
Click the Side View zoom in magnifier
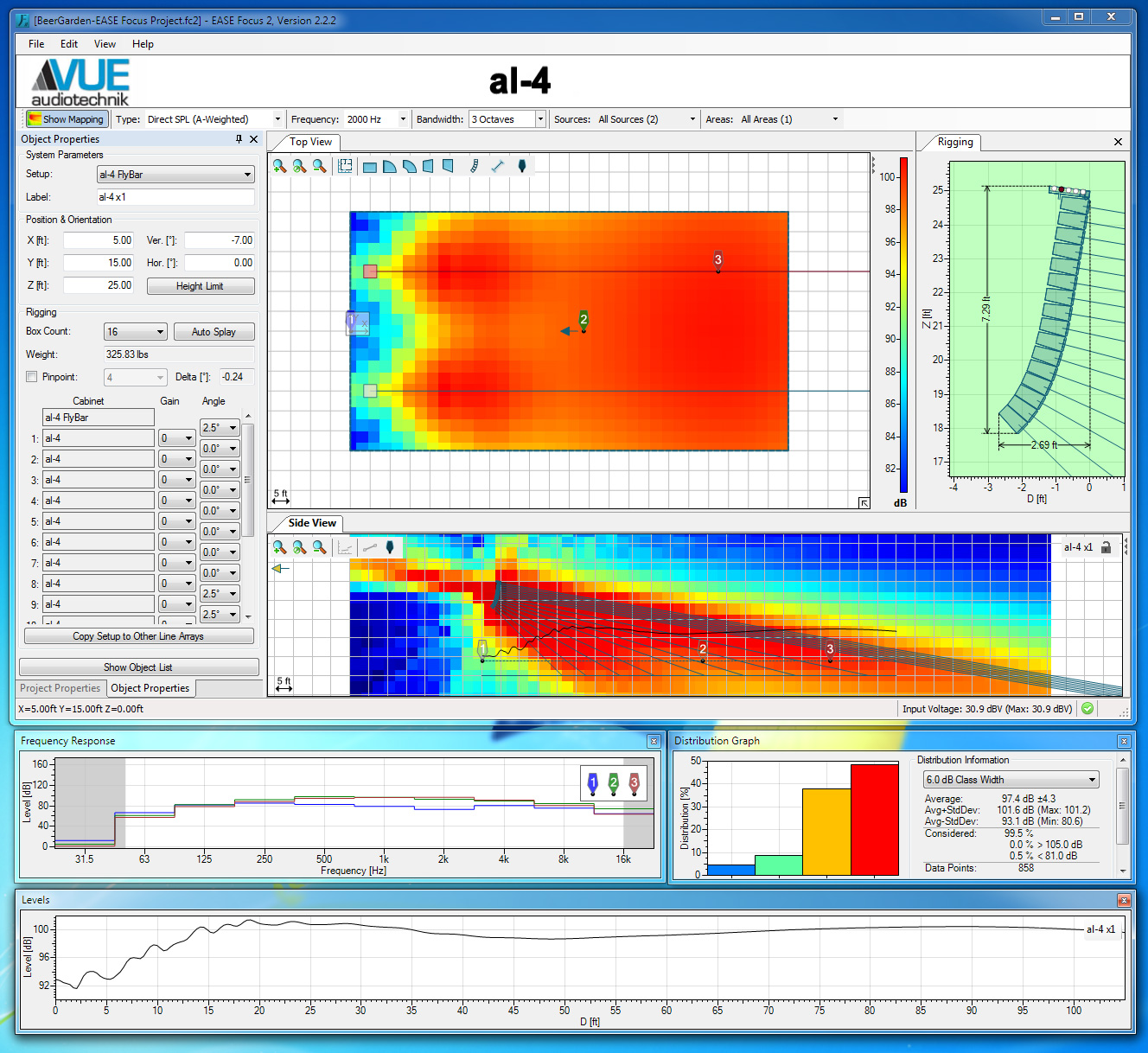click(279, 547)
